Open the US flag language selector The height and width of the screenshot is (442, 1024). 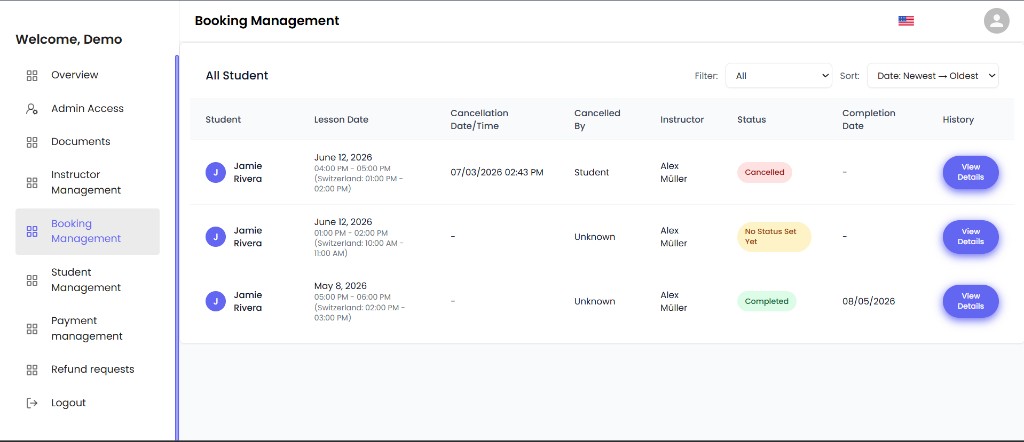pyautogui.click(x=906, y=21)
